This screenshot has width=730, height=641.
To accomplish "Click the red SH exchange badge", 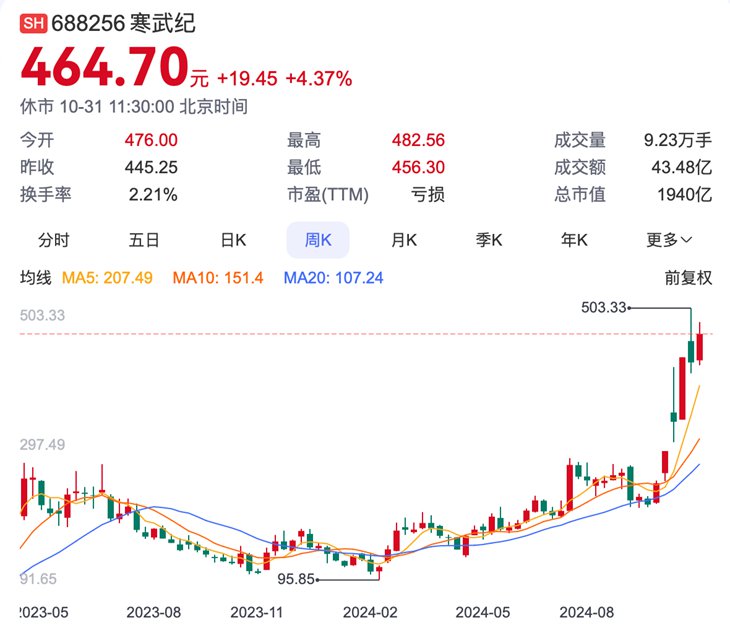I will click(x=33, y=23).
